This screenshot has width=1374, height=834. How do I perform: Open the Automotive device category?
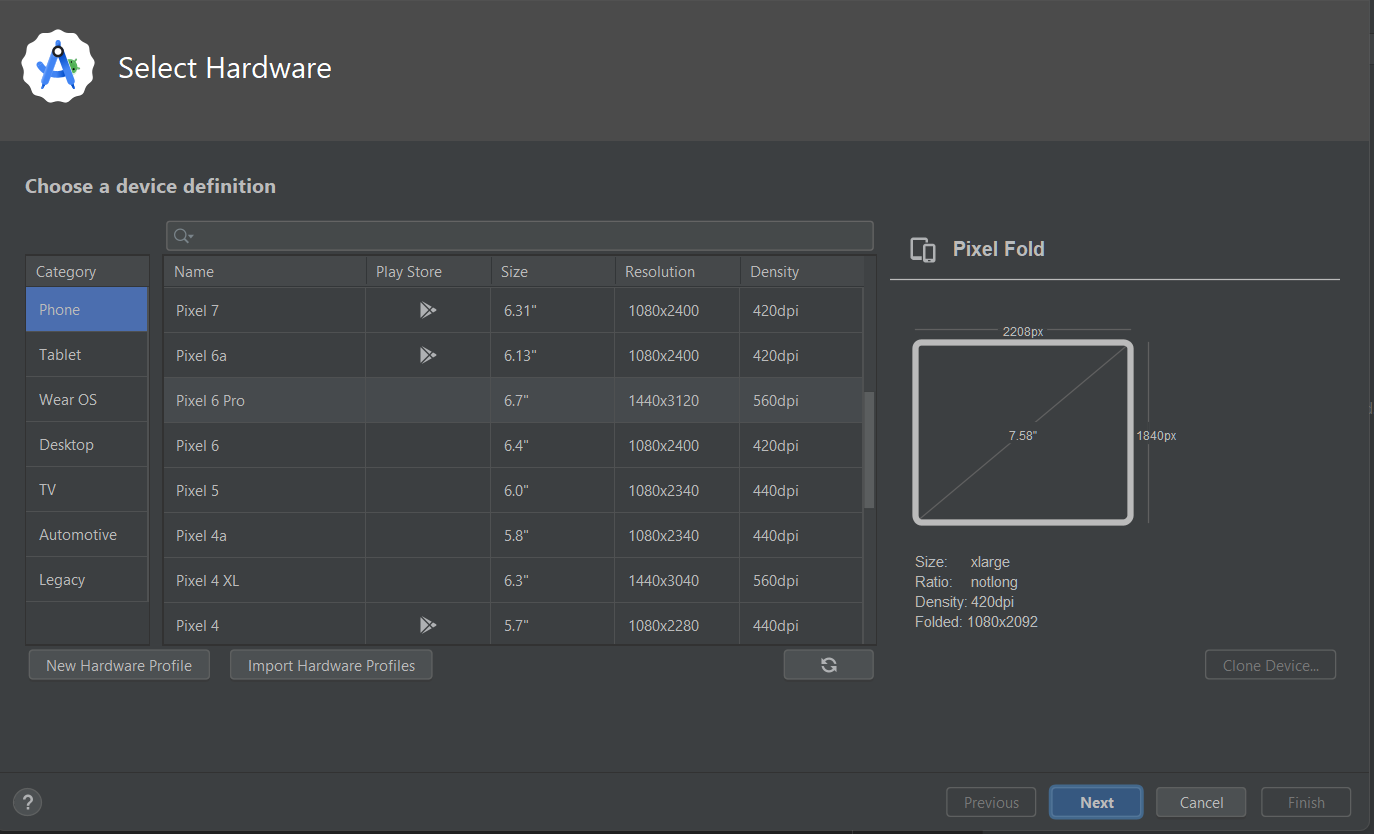pyautogui.click(x=78, y=535)
